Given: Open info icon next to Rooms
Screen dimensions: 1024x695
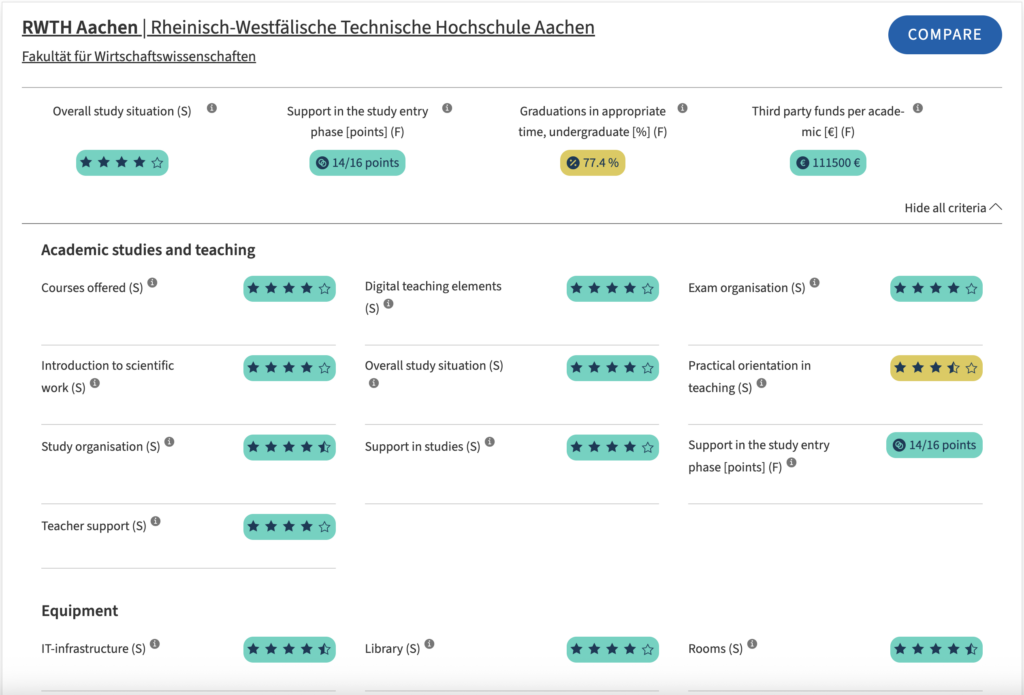Looking at the screenshot, I should point(752,644).
